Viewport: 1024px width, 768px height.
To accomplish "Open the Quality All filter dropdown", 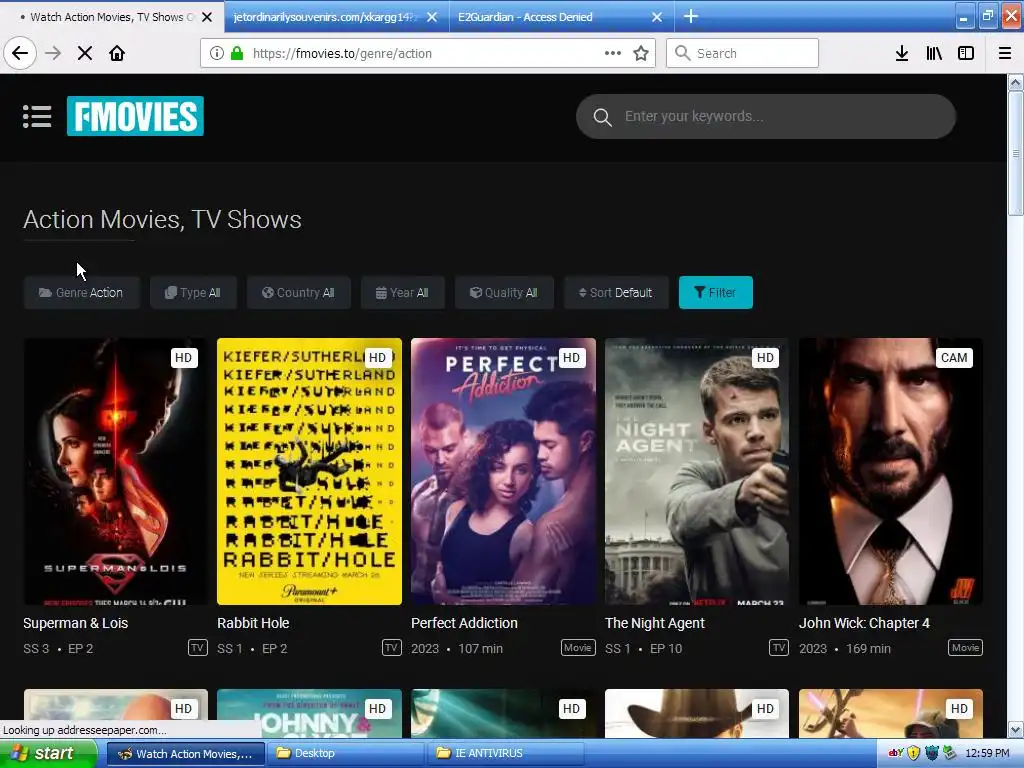I will [x=504, y=293].
